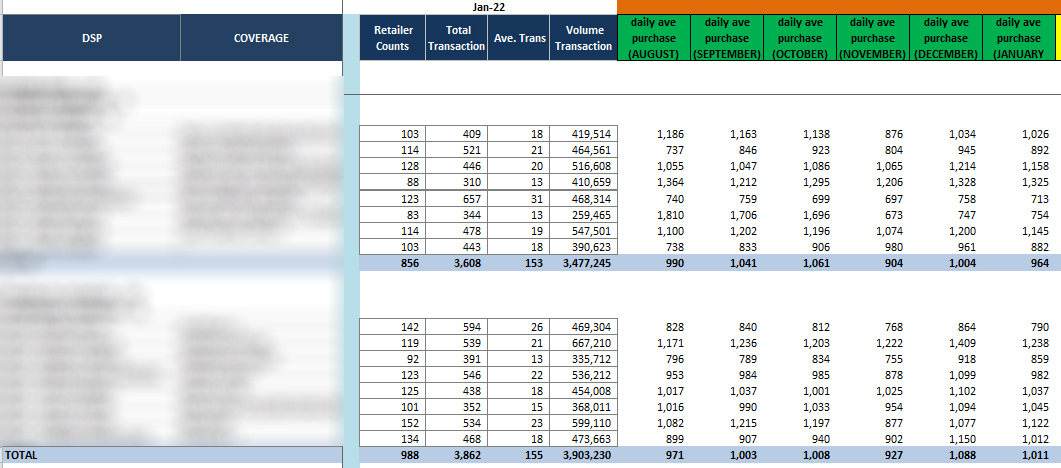Select August value 1,810
This screenshot has width=1061, height=468.
click(x=670, y=215)
